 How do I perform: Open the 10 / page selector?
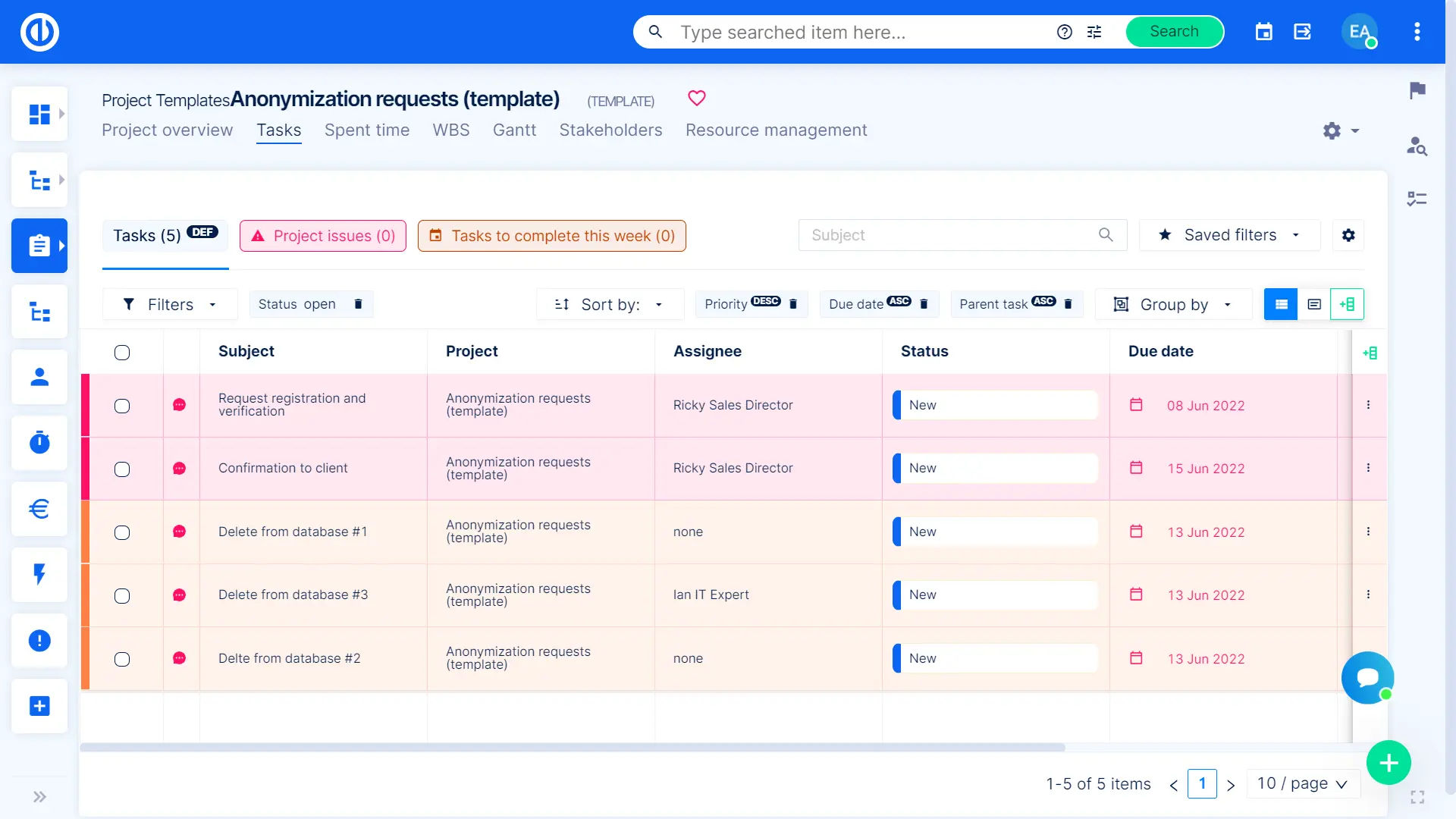[x=1302, y=783]
